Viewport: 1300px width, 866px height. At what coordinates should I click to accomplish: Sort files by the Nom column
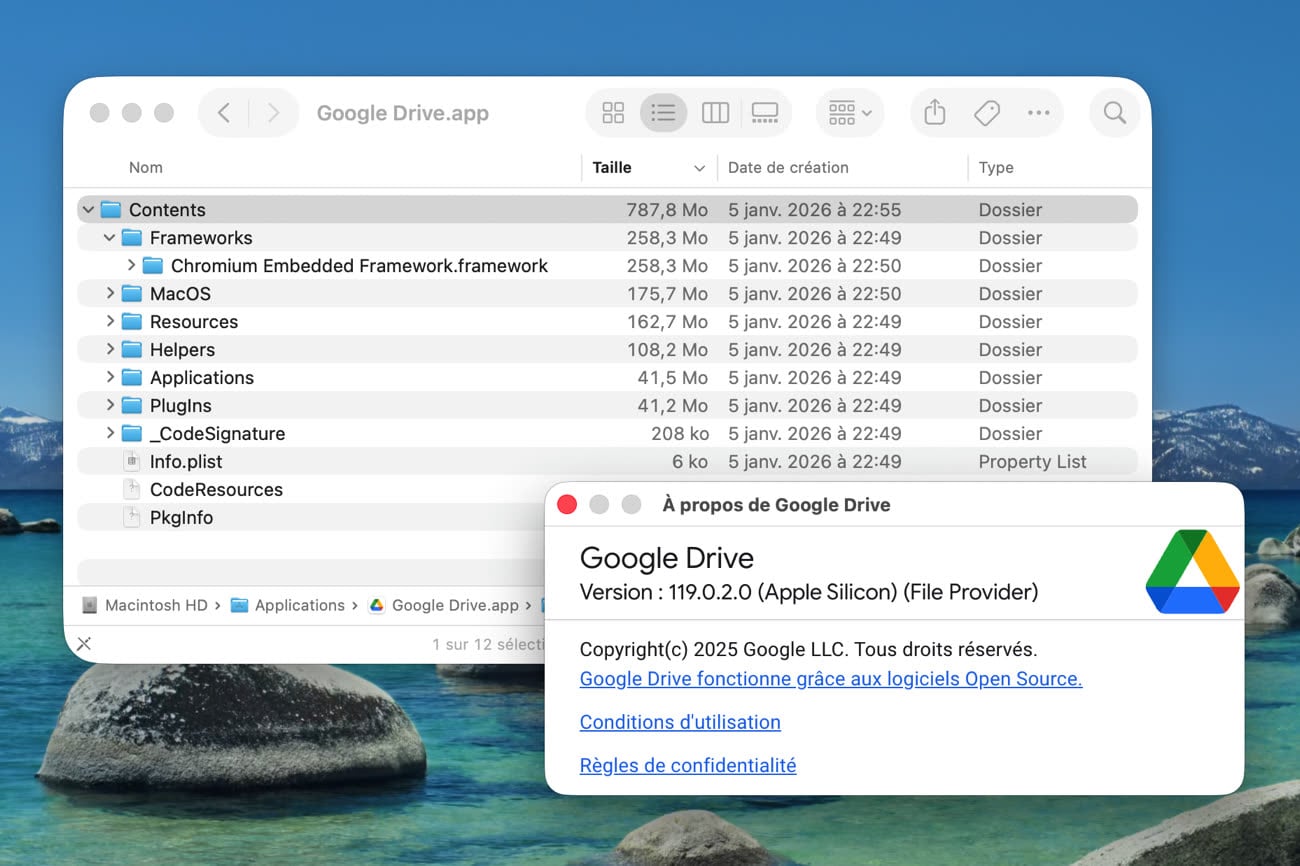[145, 167]
